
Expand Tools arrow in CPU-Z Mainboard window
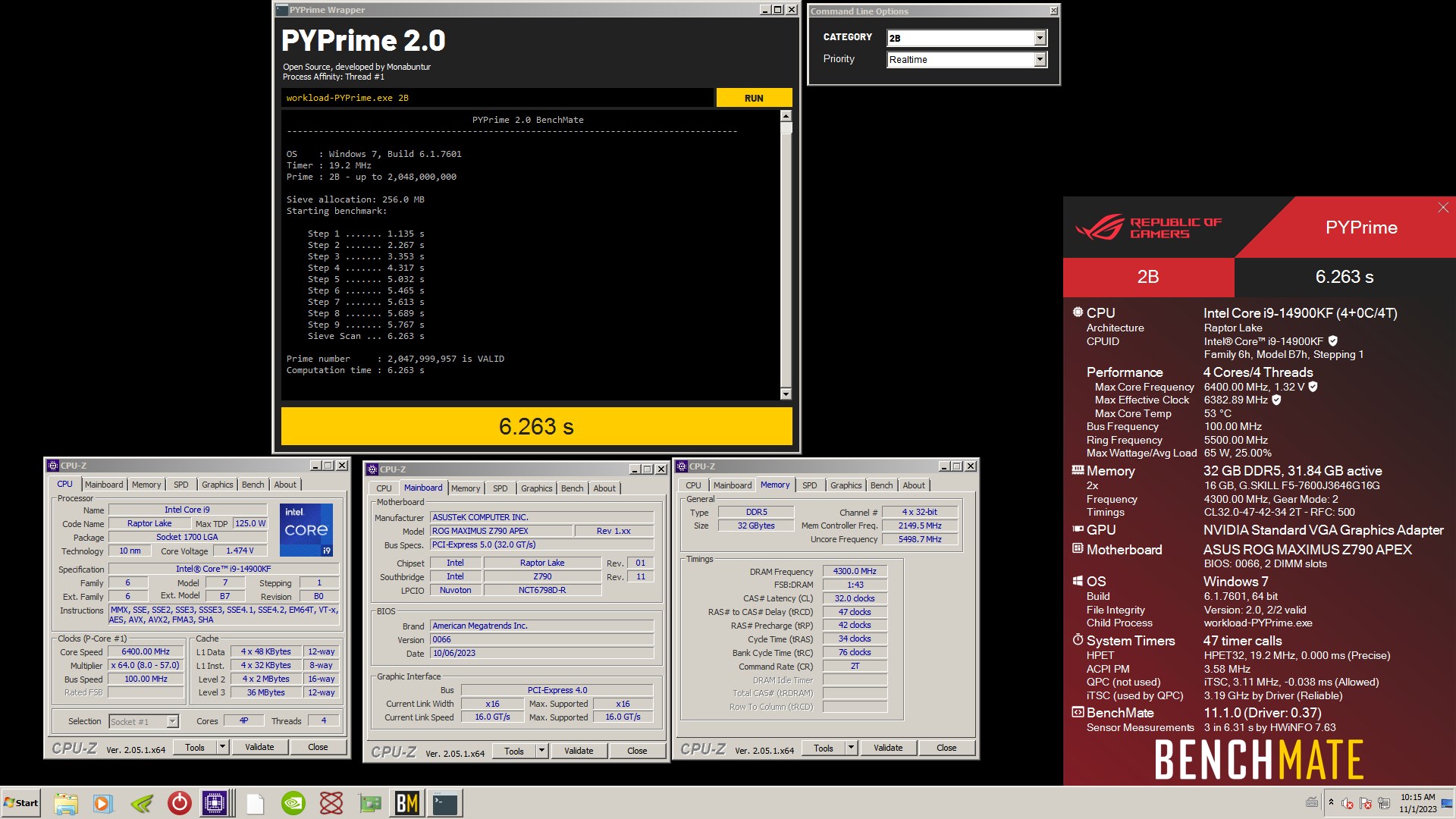click(x=542, y=751)
